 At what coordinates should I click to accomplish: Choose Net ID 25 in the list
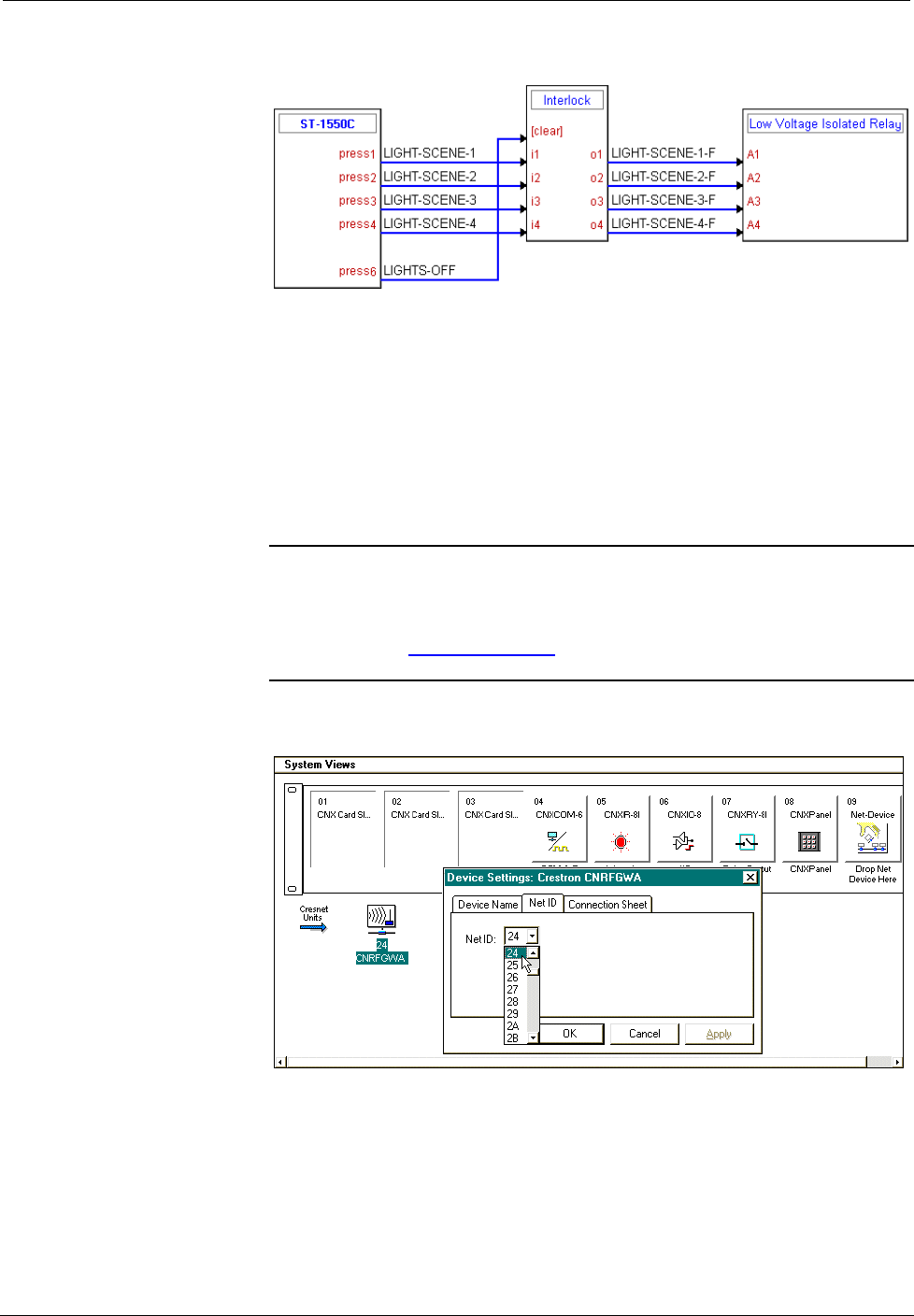(516, 966)
